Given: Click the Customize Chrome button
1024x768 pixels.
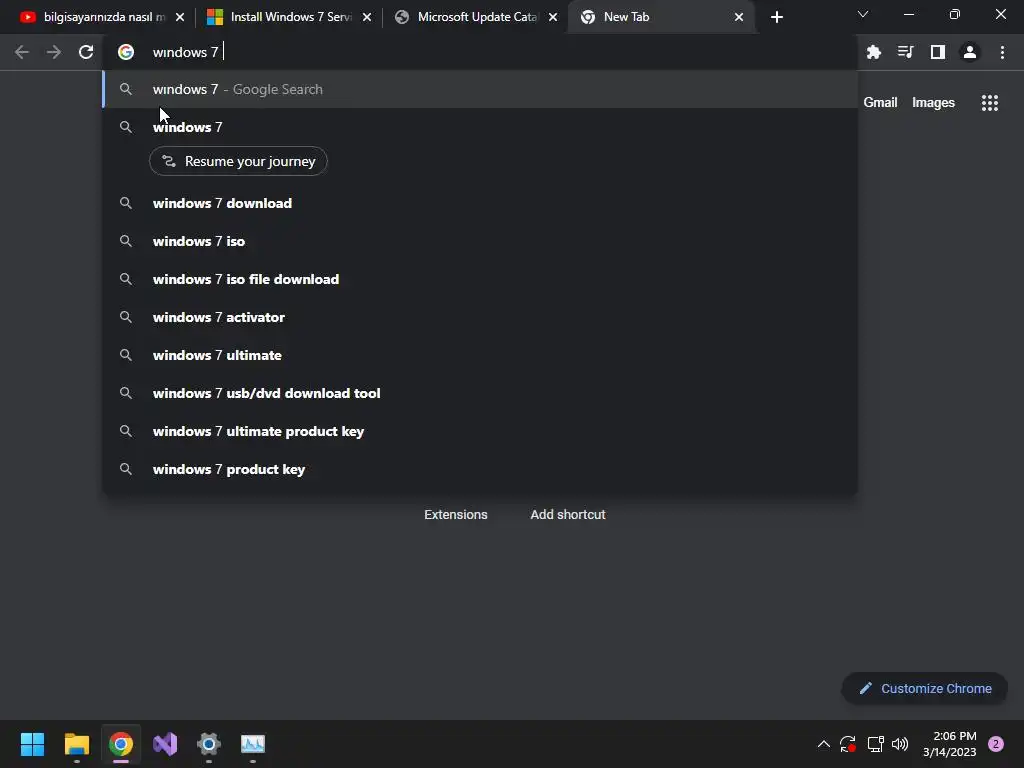Looking at the screenshot, I should tap(925, 688).
